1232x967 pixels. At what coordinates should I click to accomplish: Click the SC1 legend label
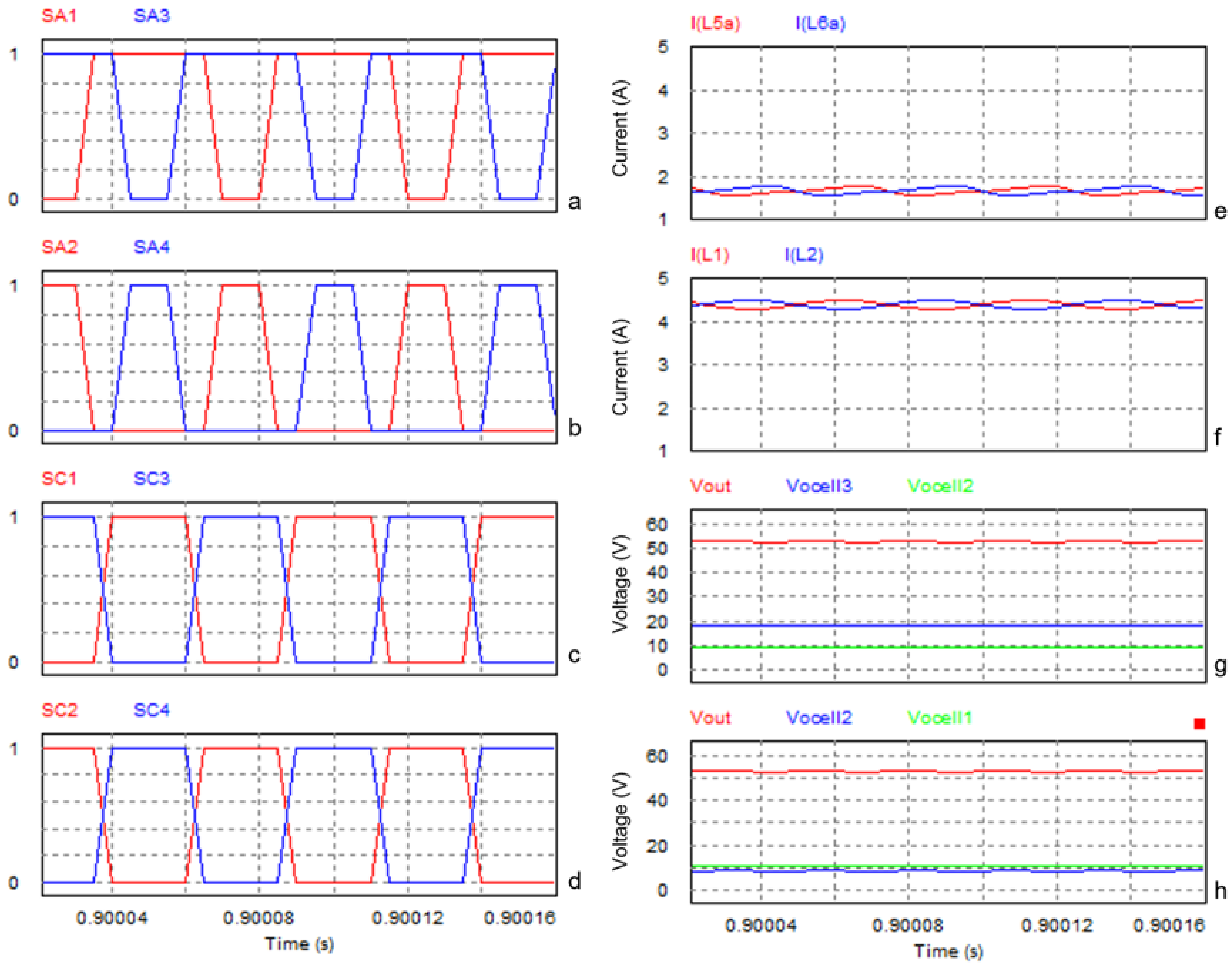point(59,479)
